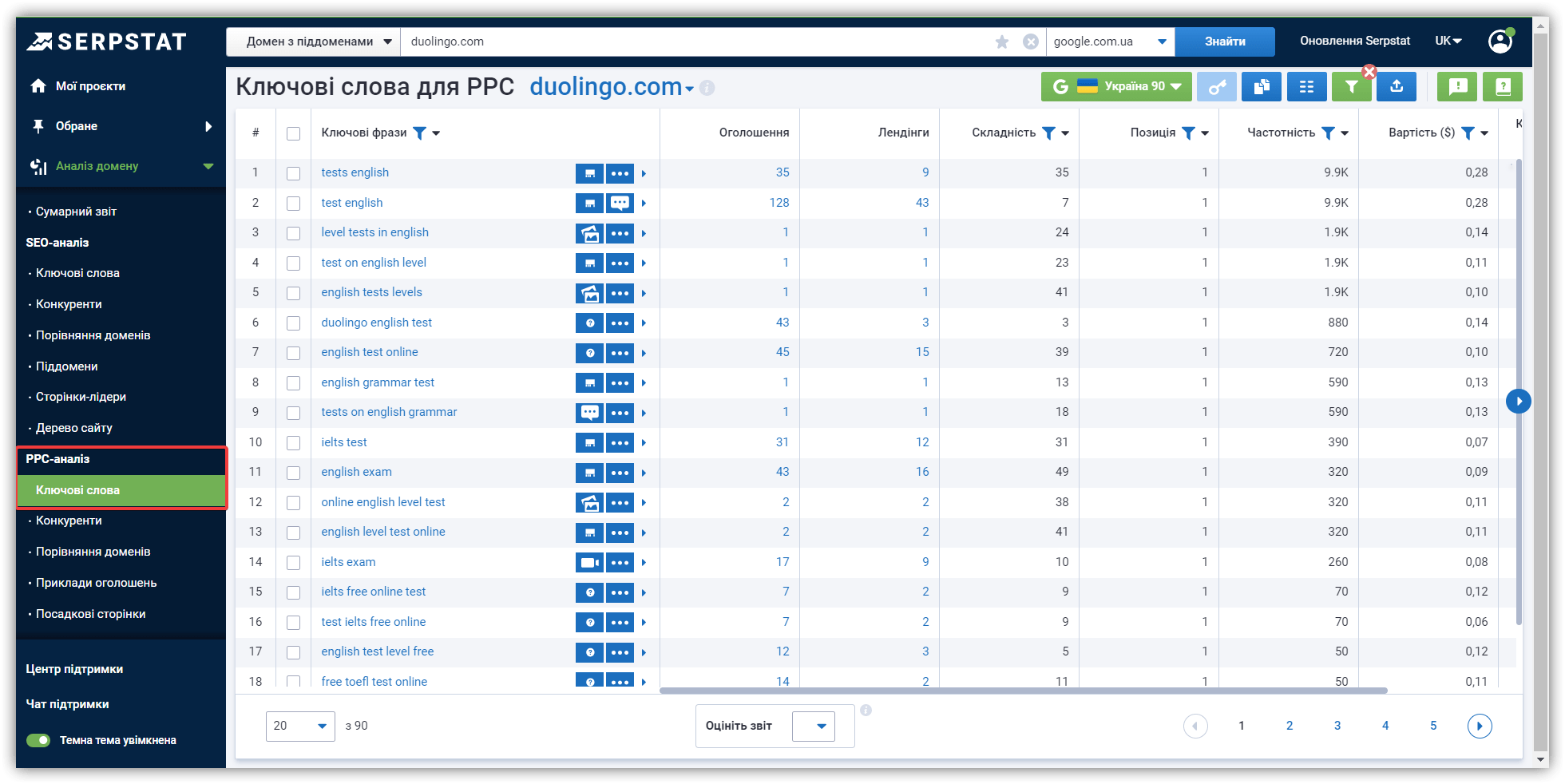The image size is (1565, 784).
Task: Click image pack icon for 'online english level test'
Action: click(x=589, y=502)
